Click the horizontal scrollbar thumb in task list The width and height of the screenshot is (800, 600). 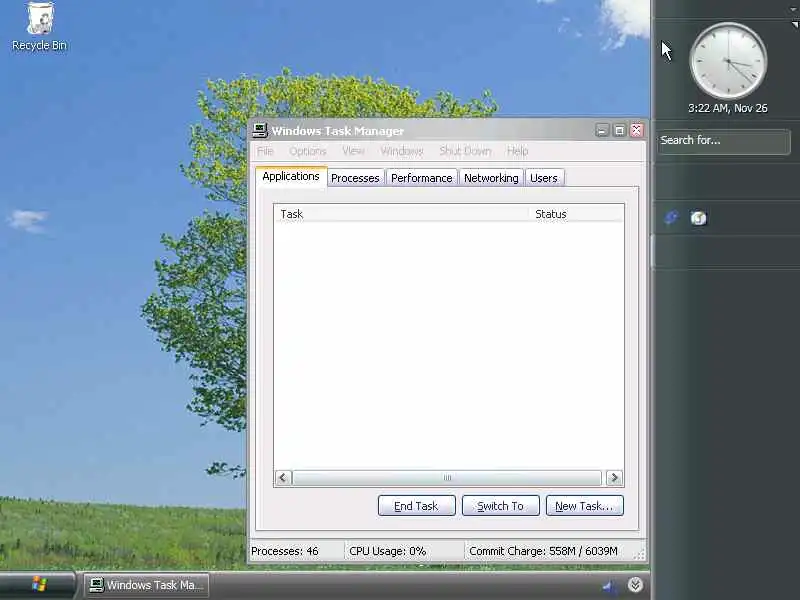coord(447,478)
